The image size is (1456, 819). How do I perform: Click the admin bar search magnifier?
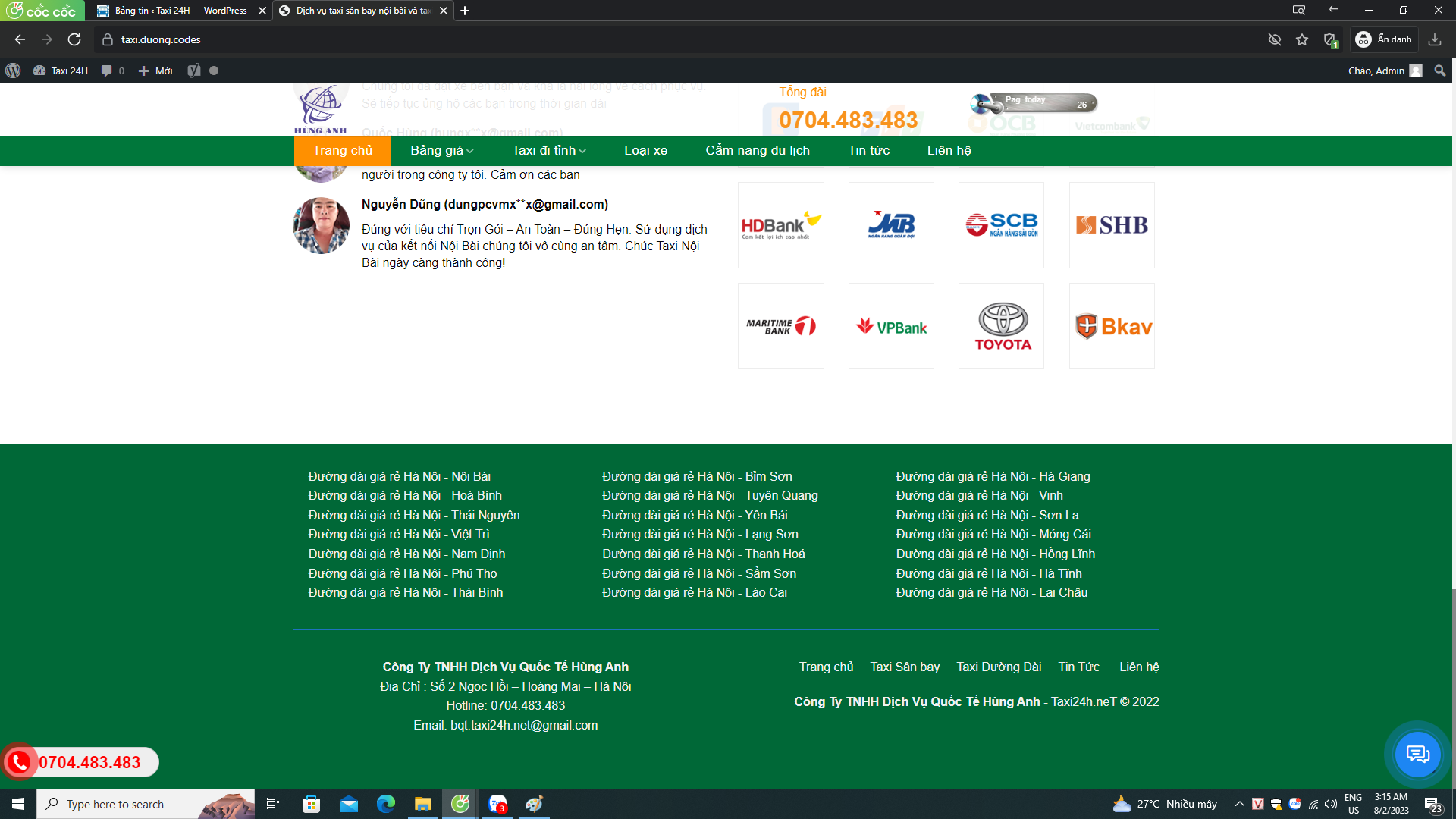(x=1440, y=71)
